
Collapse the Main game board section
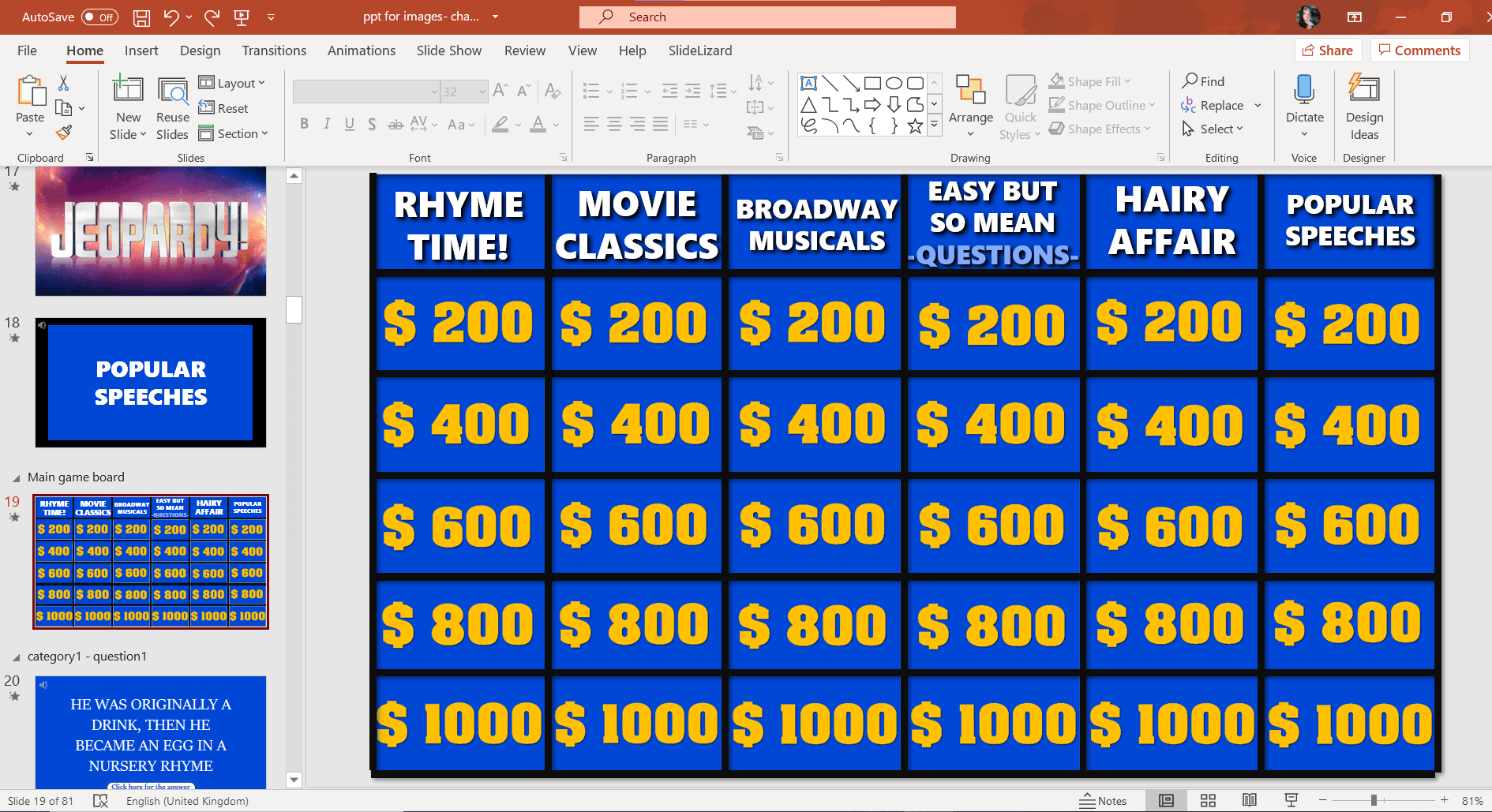[15, 477]
